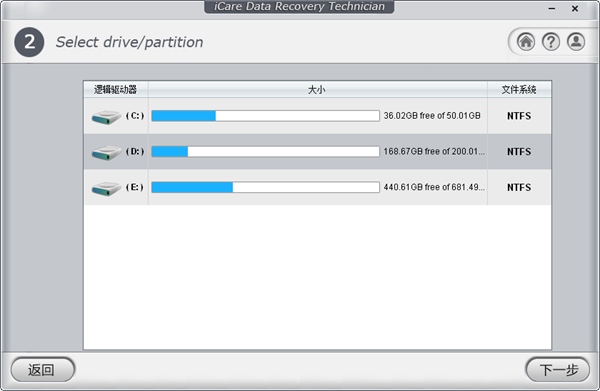This screenshot has width=600, height=391.
Task: Click the step 2 circle badge
Action: coord(29,42)
